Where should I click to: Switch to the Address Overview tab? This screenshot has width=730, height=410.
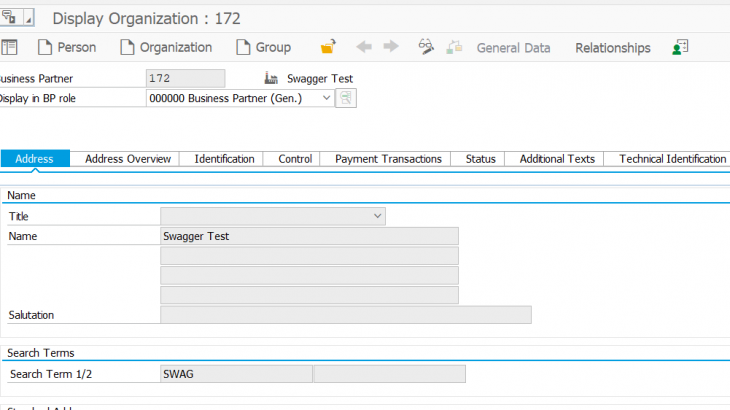[x=128, y=159]
